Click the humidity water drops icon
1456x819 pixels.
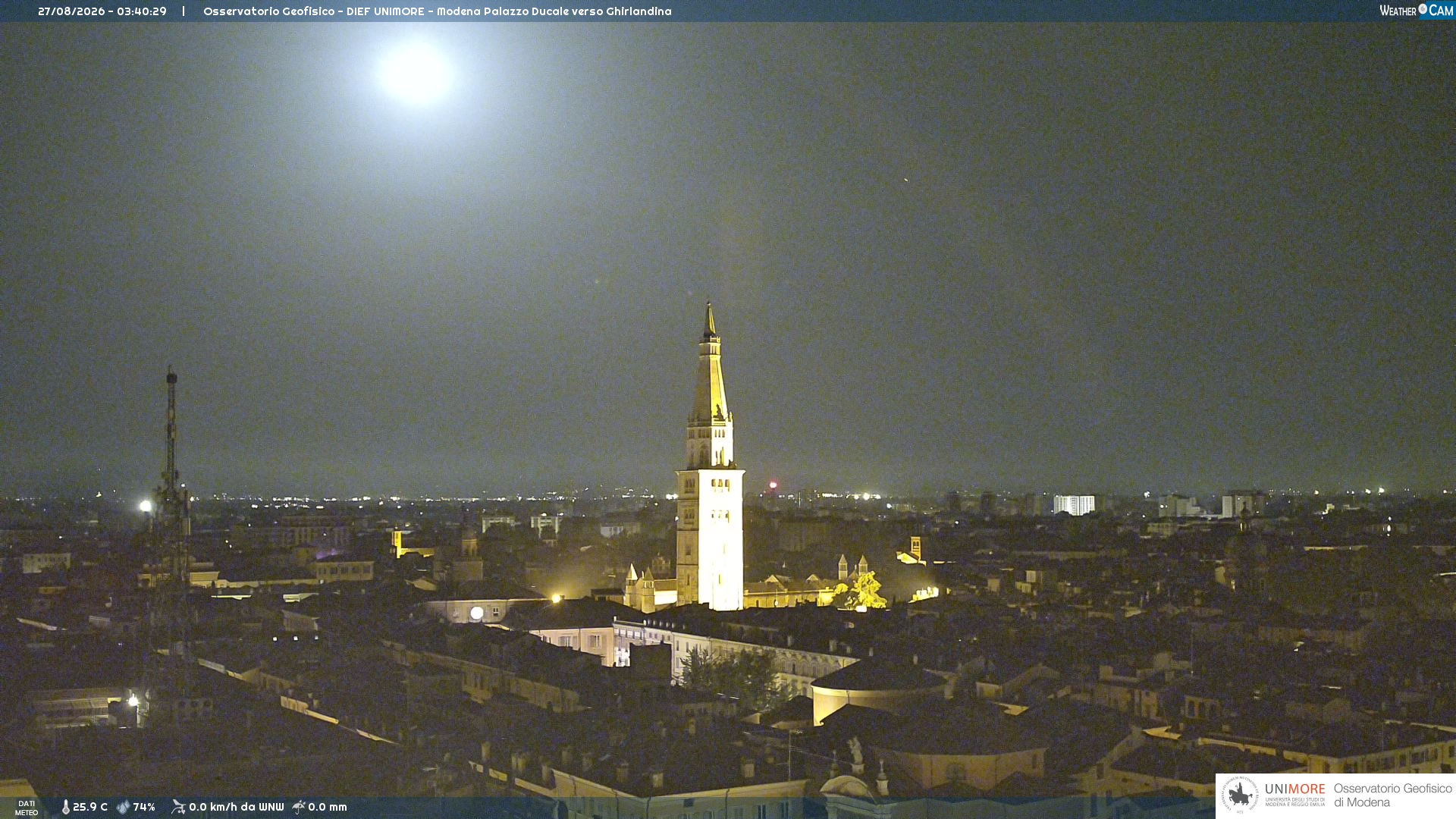click(x=123, y=807)
